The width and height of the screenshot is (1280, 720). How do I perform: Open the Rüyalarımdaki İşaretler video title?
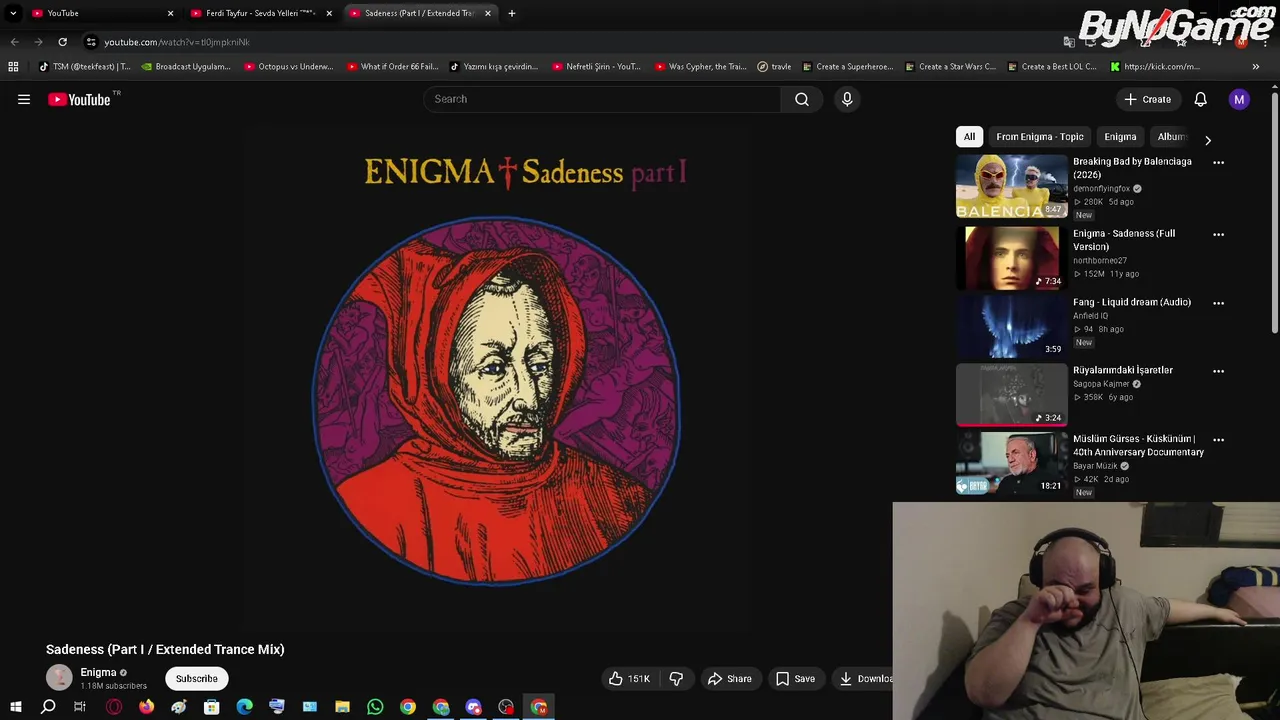pyautogui.click(x=1123, y=370)
